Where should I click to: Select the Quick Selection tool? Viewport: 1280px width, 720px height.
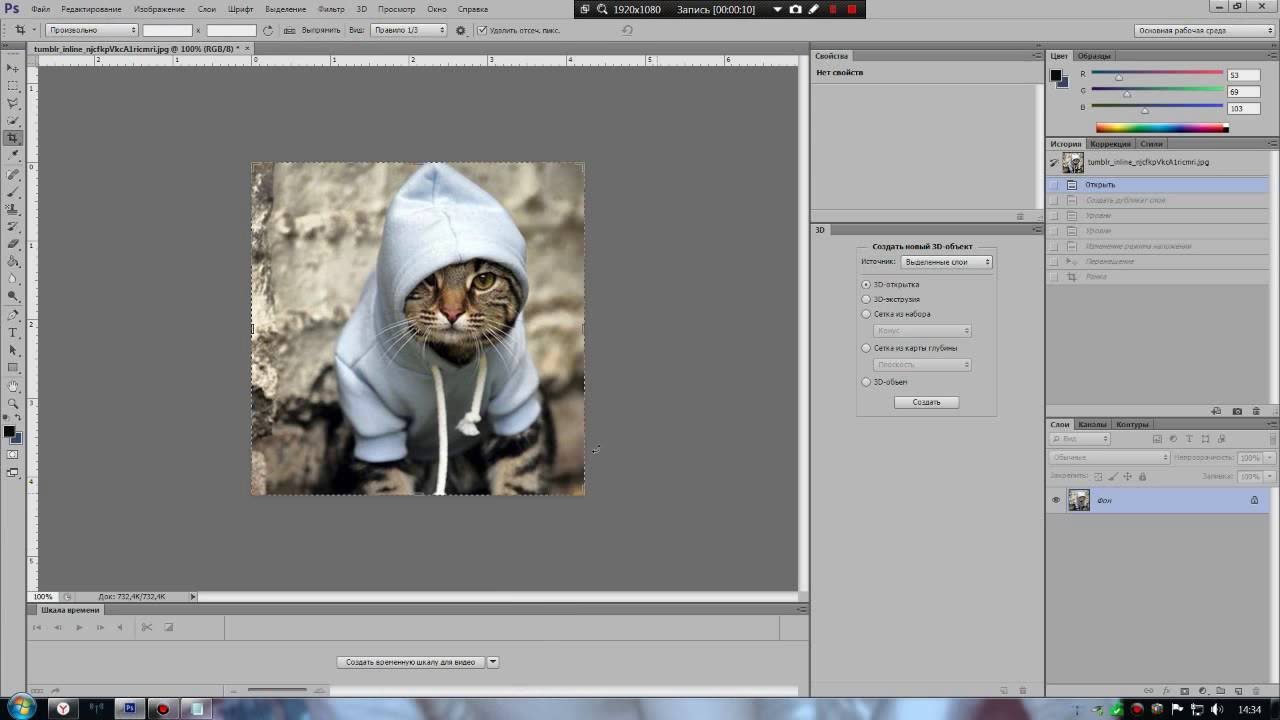(13, 121)
